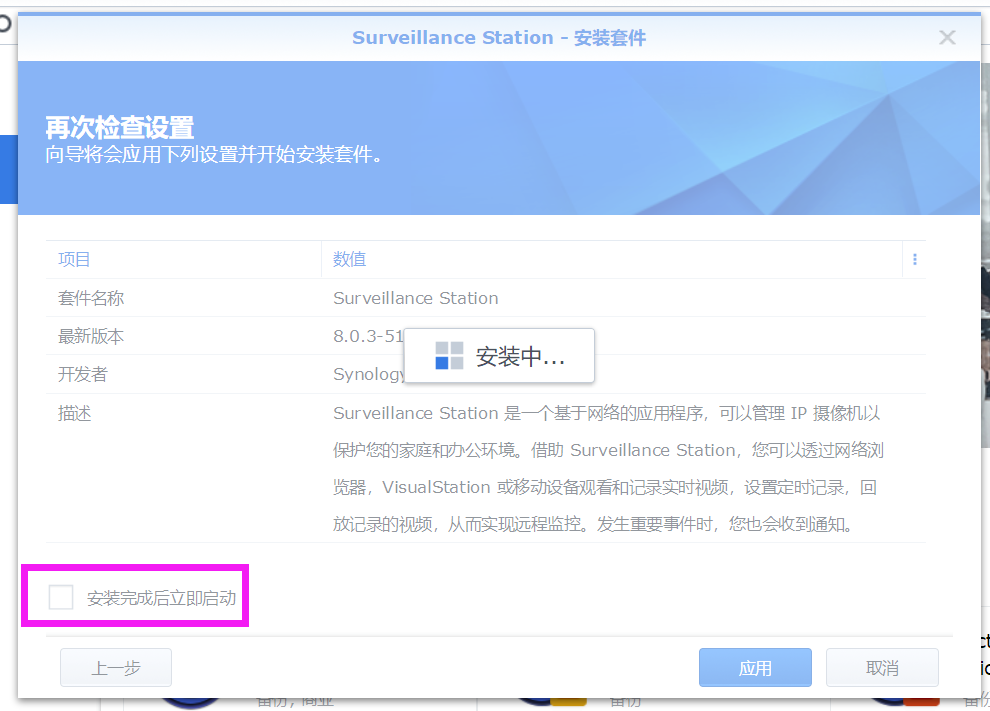This screenshot has height=711, width=990.
Task: Click the dialog title Surveillance Station - 安装套件
Action: pyautogui.click(x=499, y=38)
